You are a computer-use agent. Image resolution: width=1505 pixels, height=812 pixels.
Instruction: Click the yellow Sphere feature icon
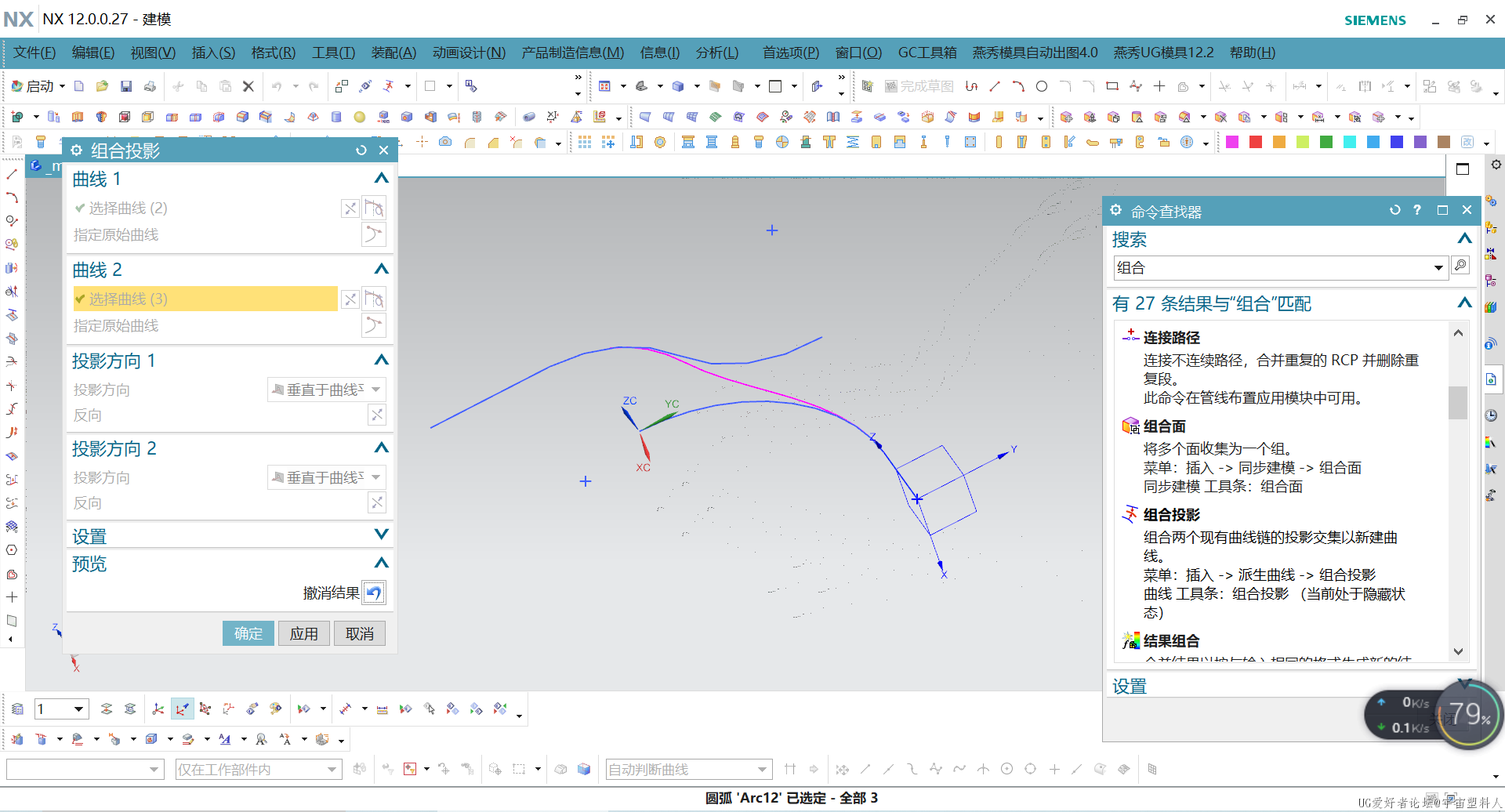[360, 117]
